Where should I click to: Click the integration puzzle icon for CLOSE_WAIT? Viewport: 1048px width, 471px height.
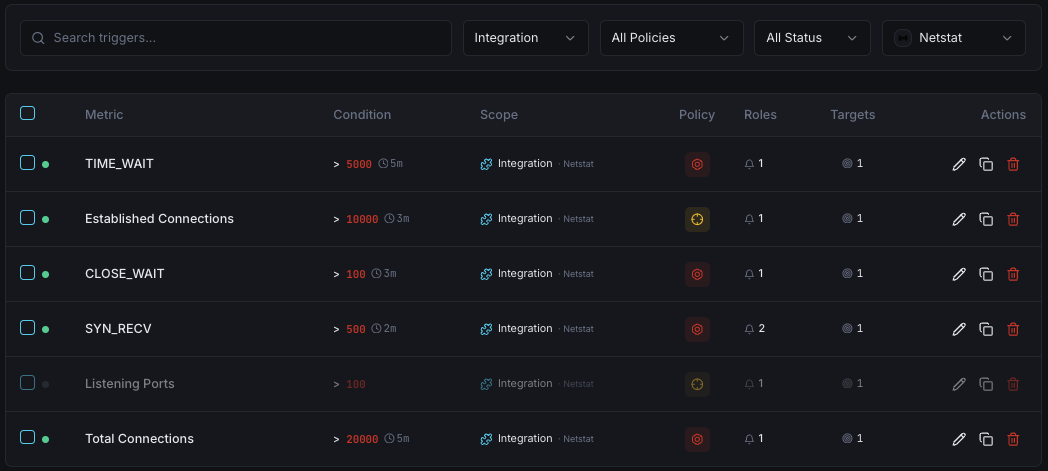point(487,274)
